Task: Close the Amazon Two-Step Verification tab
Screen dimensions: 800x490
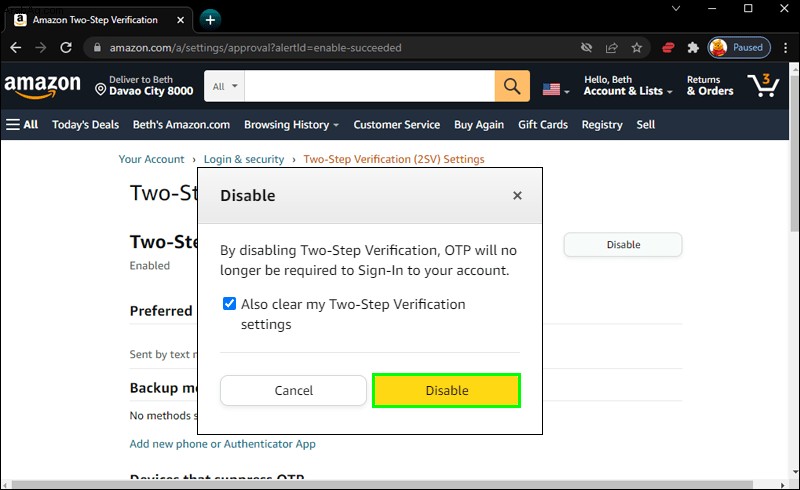Action: click(x=181, y=20)
